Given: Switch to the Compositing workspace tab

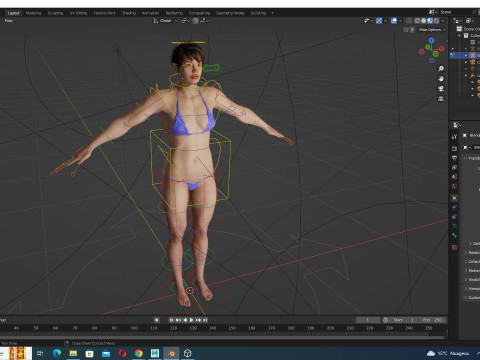Looking at the screenshot, I should [x=199, y=13].
